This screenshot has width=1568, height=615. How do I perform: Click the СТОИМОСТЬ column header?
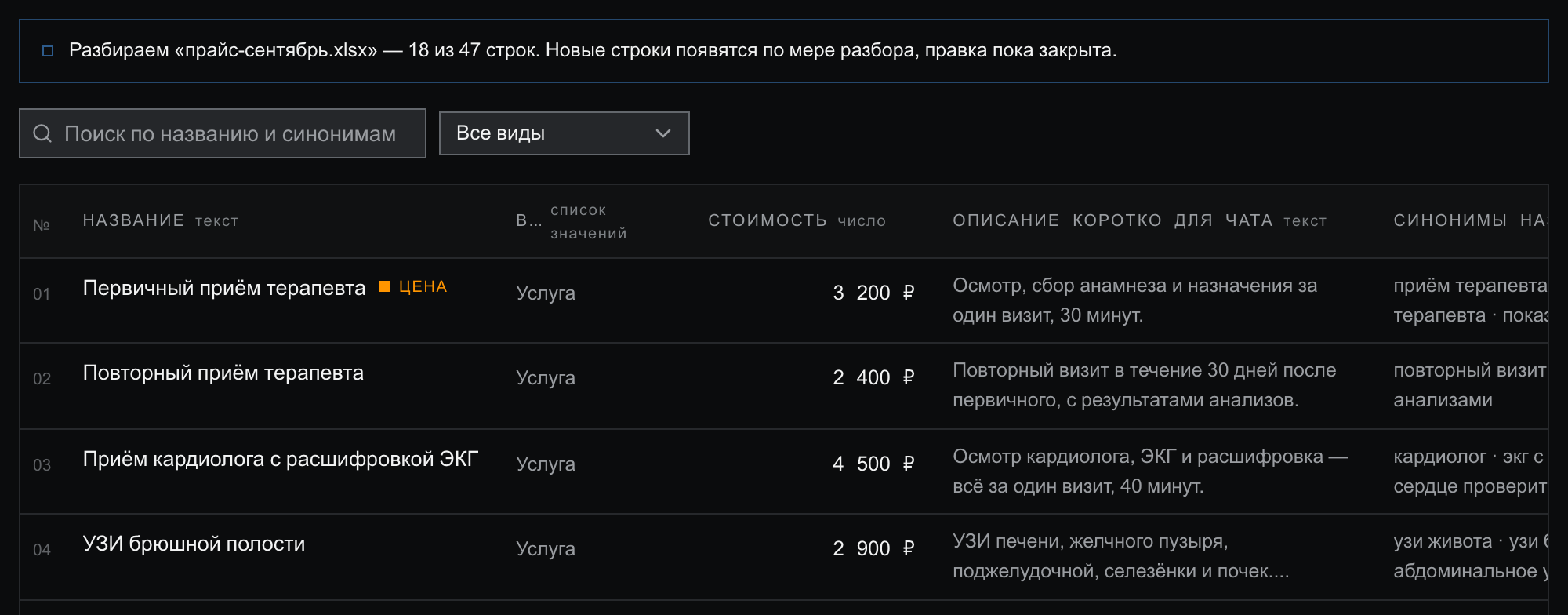pos(768,220)
